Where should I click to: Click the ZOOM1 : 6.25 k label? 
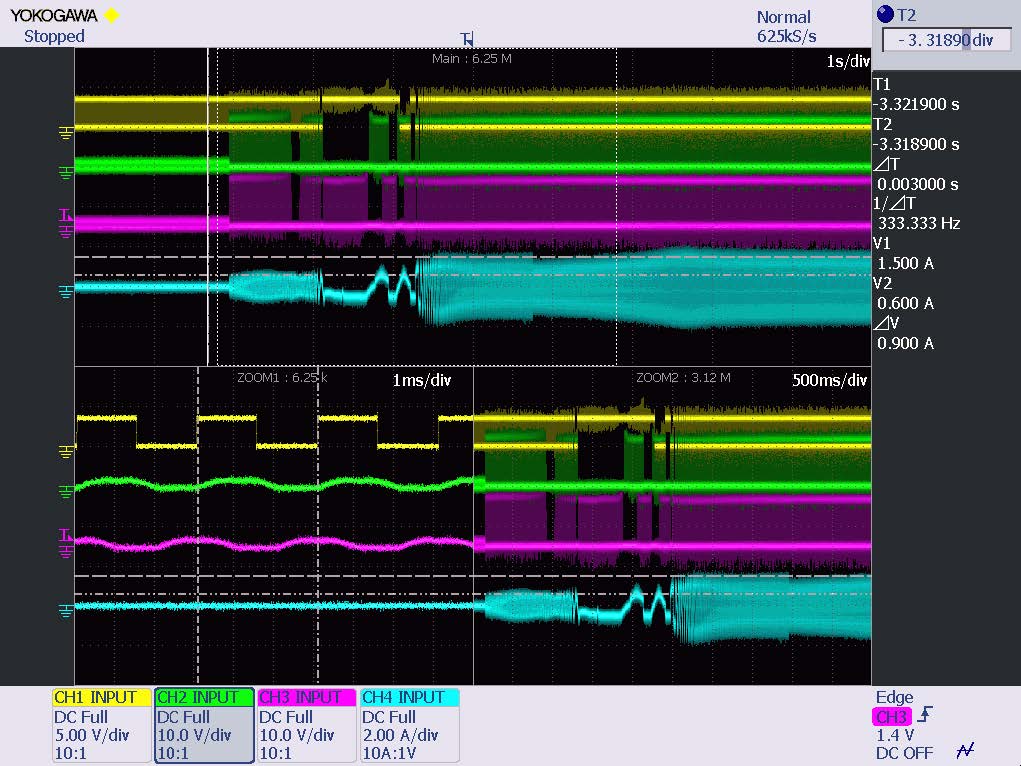coord(282,378)
